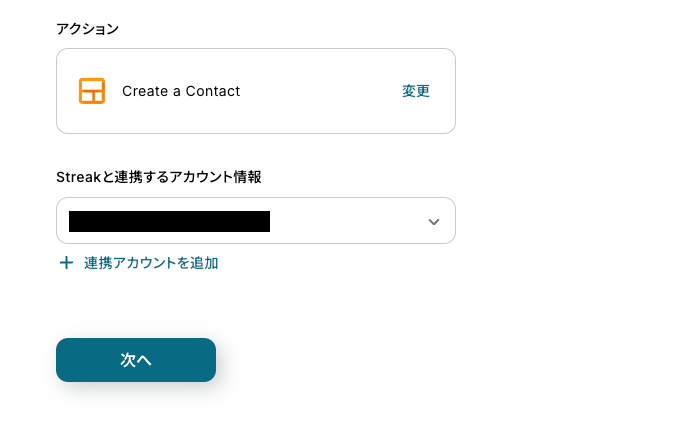Click the orange Streak app icon
This screenshot has width=692, height=432.
[92, 91]
